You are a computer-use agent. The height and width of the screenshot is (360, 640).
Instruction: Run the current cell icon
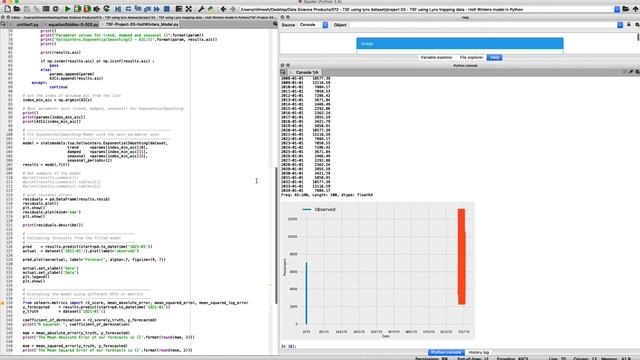(x=77, y=9)
